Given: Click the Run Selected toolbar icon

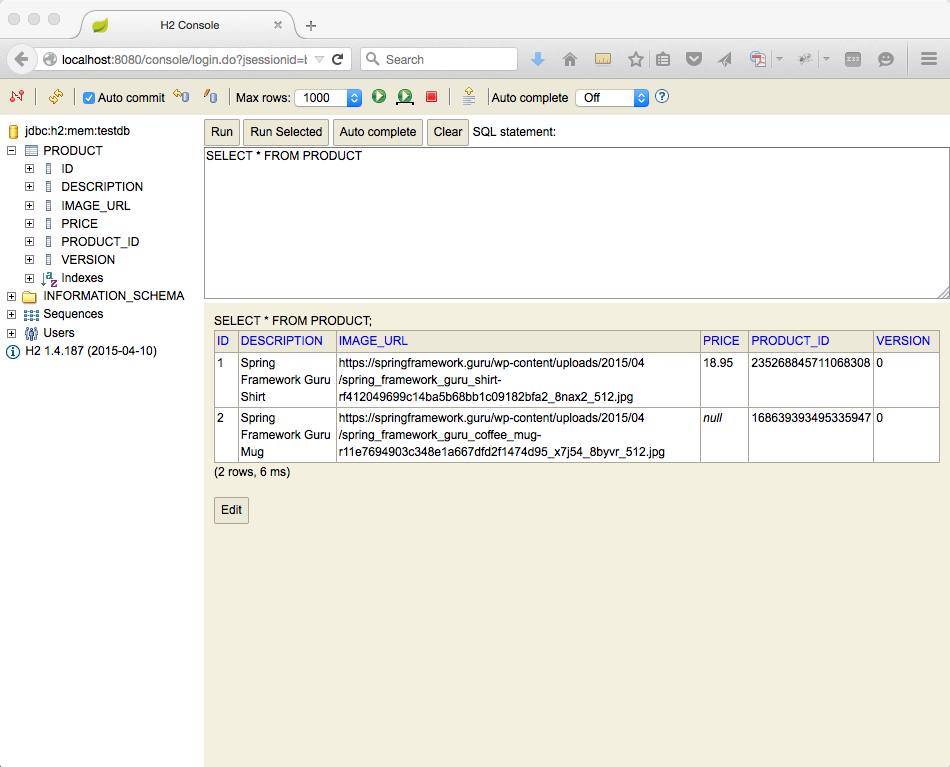Looking at the screenshot, I should (405, 96).
